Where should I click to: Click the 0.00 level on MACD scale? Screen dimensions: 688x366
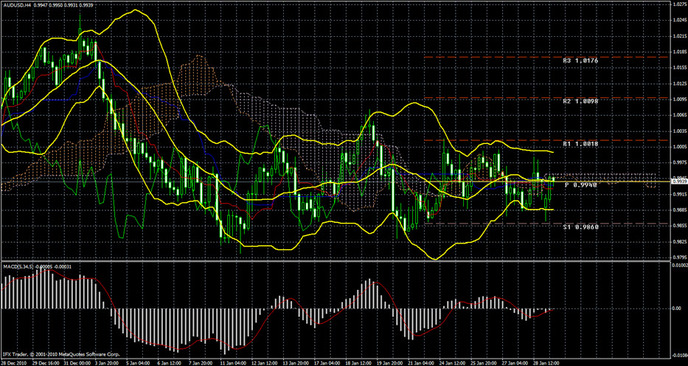[x=677, y=309]
